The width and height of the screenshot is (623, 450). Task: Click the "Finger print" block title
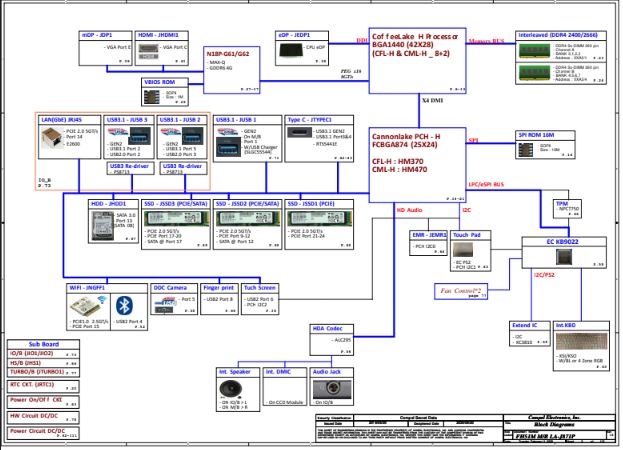pos(218,288)
